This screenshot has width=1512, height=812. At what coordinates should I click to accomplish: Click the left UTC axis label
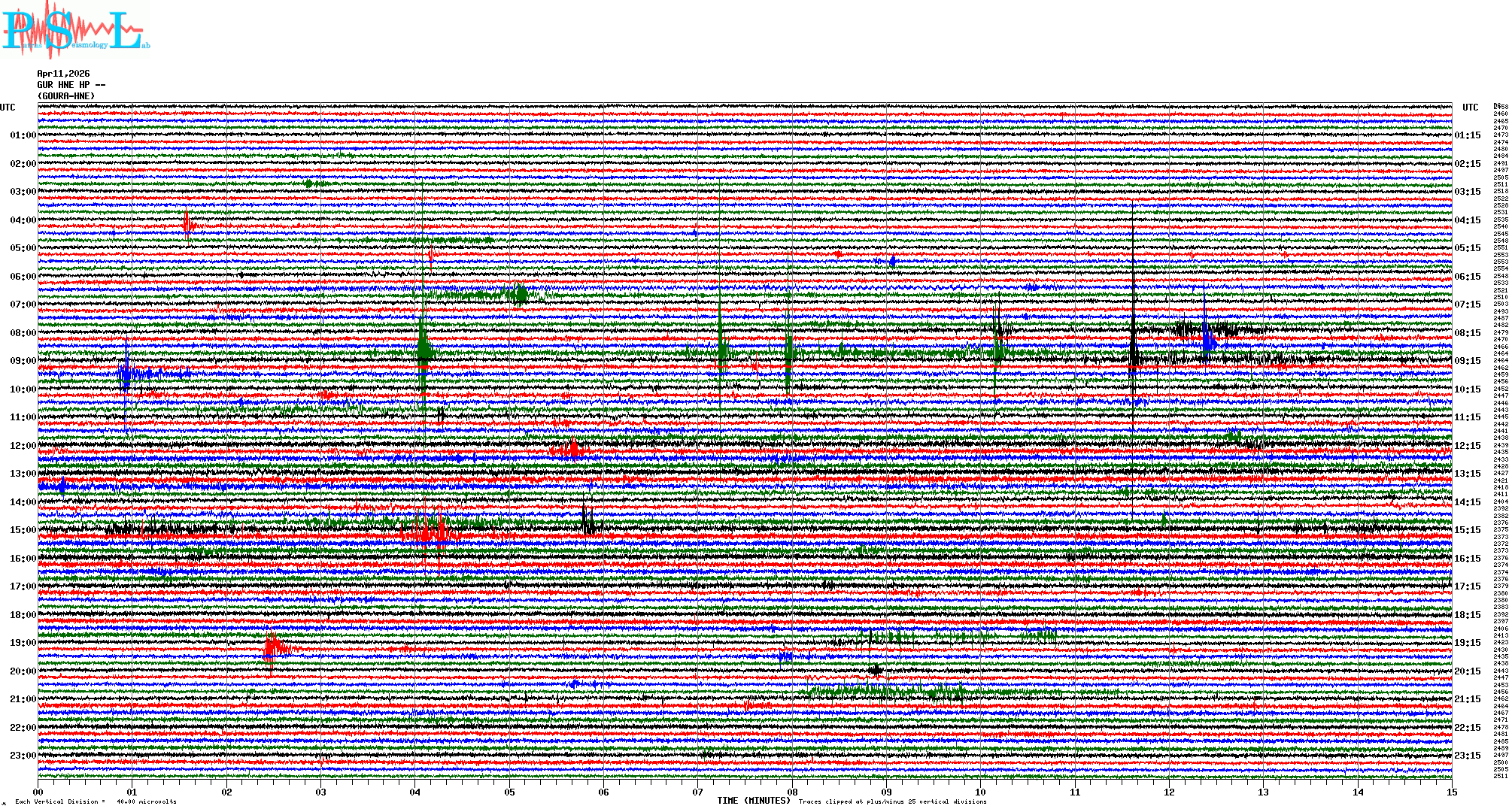(8, 108)
